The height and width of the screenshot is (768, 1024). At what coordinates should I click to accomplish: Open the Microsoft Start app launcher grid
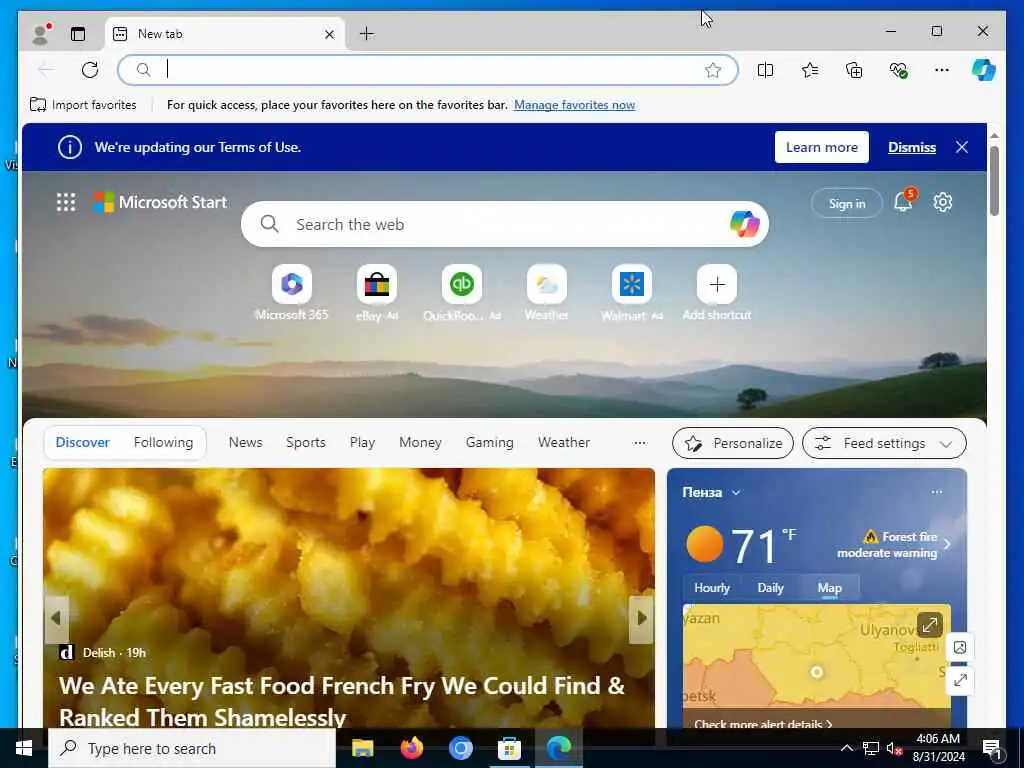click(66, 202)
